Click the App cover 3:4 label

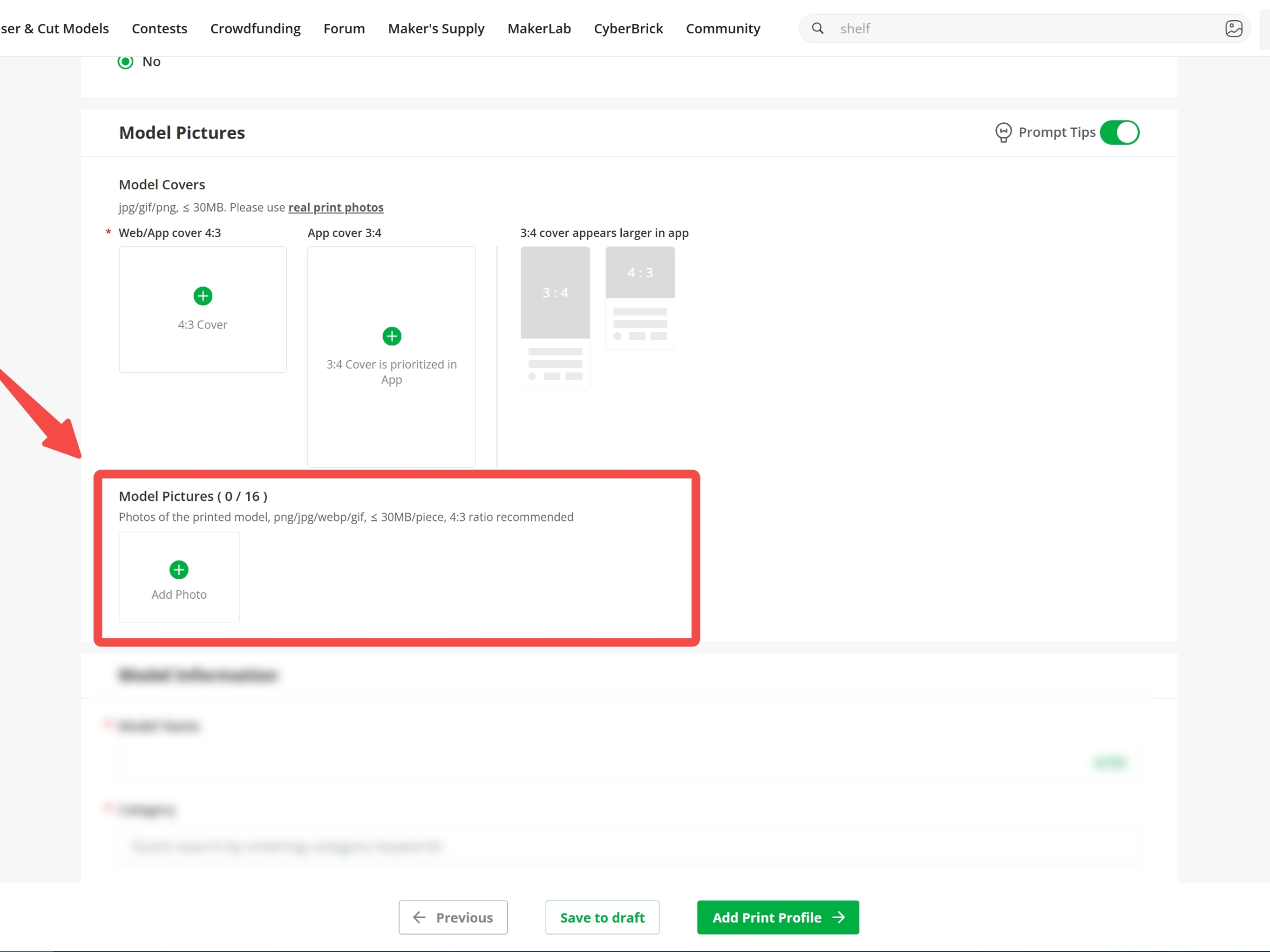tap(344, 233)
